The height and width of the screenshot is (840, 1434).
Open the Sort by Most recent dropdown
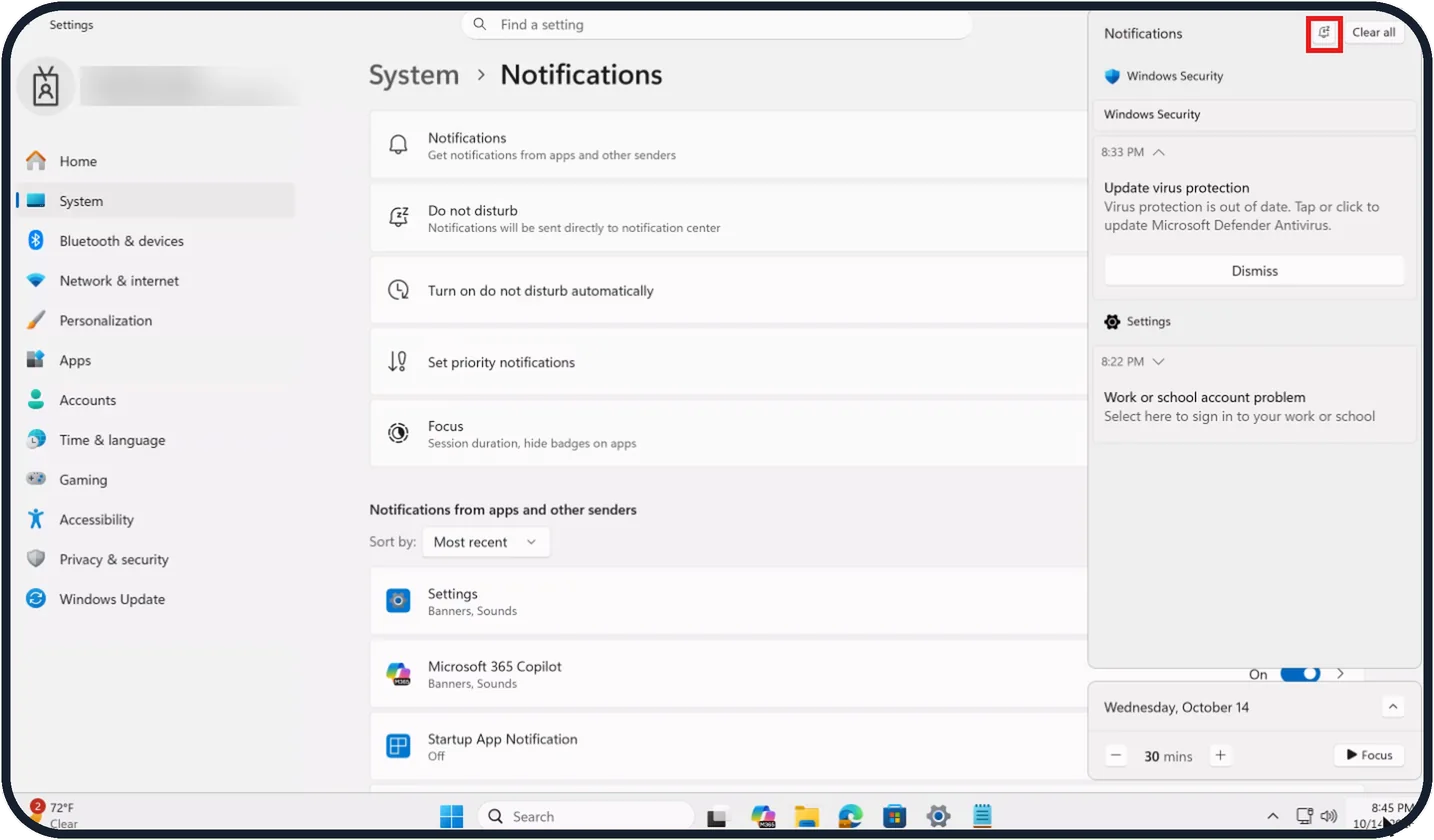tap(486, 542)
